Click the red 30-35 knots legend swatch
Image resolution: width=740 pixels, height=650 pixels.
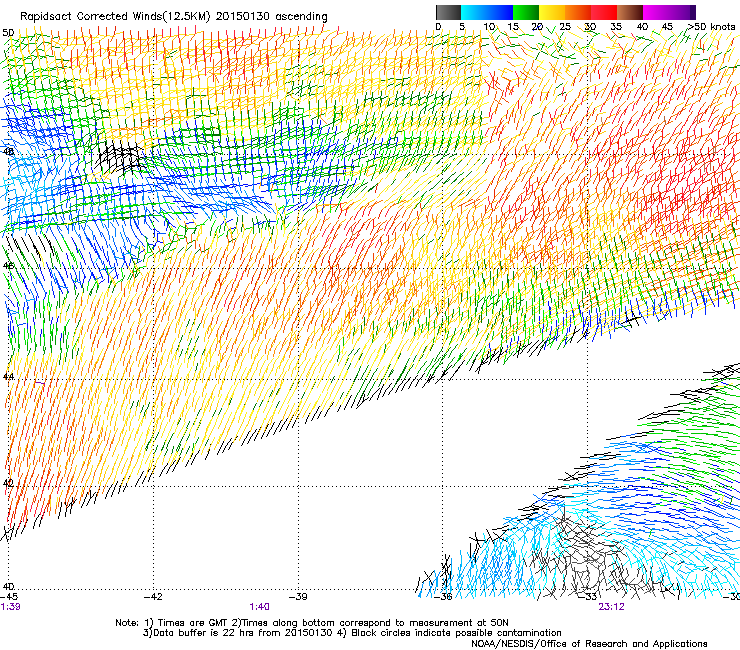(604, 12)
